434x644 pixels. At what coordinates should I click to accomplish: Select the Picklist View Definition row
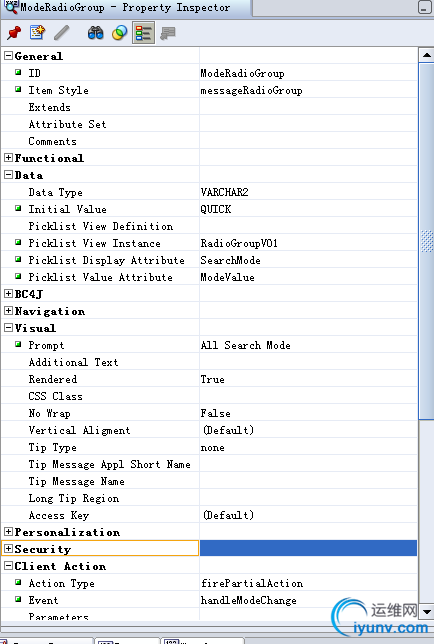pos(209,226)
